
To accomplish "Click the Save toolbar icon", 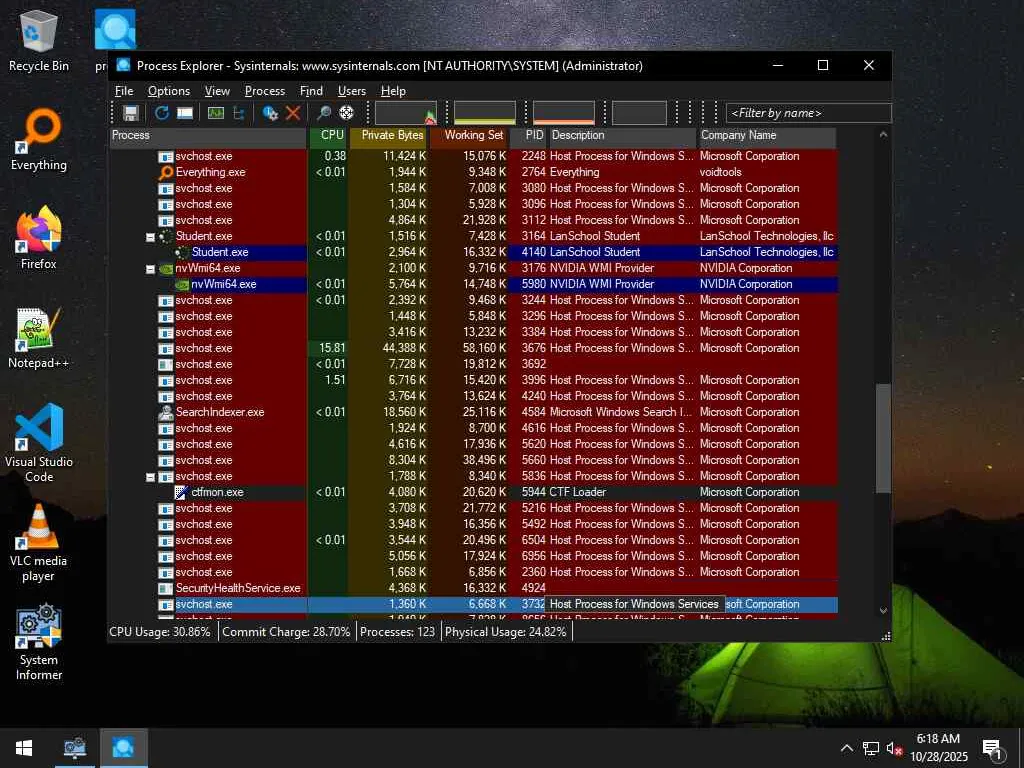I will [x=131, y=113].
